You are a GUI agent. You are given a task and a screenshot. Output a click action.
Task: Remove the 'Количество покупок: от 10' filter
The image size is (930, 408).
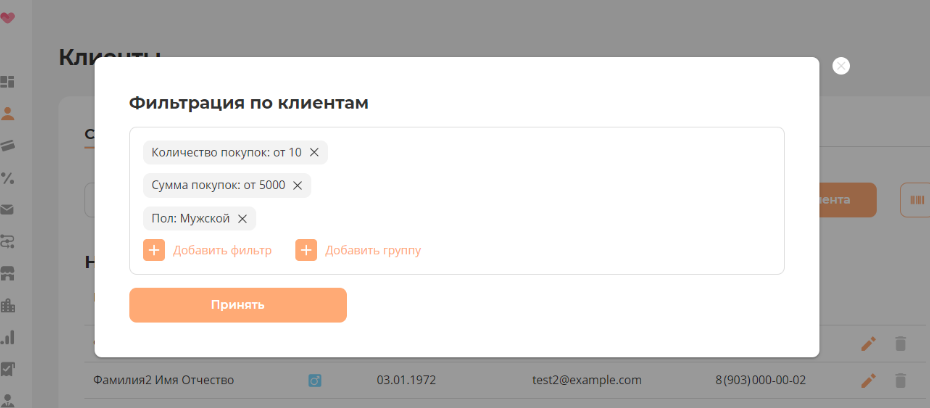pyautogui.click(x=314, y=152)
